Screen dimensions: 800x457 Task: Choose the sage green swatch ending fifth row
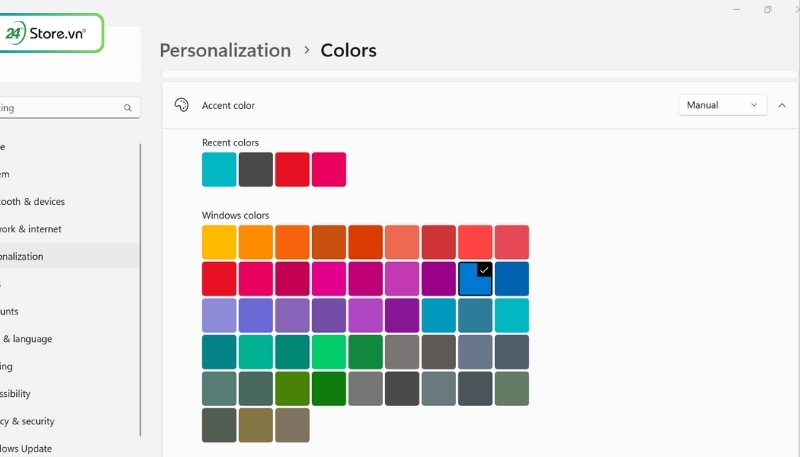(x=512, y=389)
